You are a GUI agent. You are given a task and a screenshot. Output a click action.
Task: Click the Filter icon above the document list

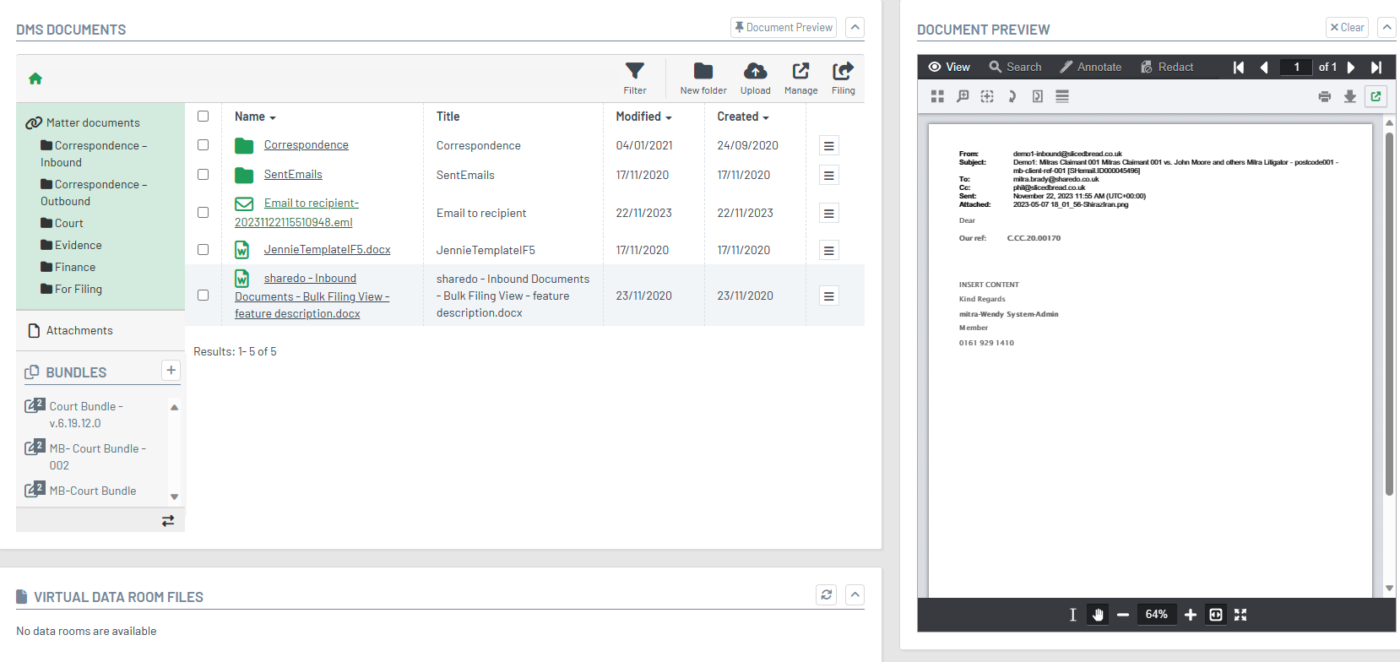pyautogui.click(x=634, y=72)
